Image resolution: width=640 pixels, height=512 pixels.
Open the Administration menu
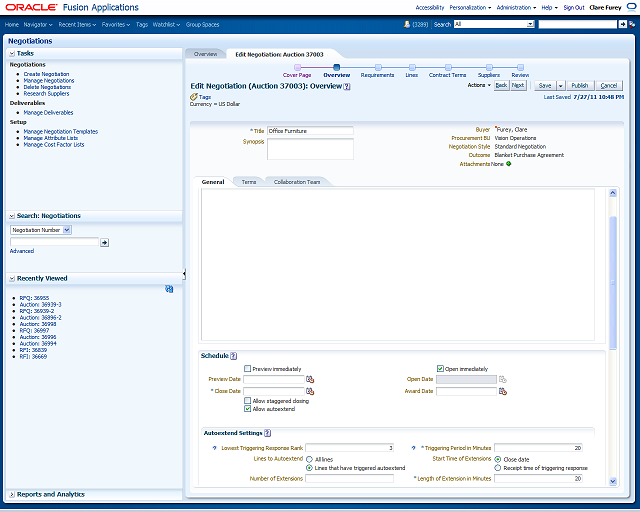(x=516, y=7)
